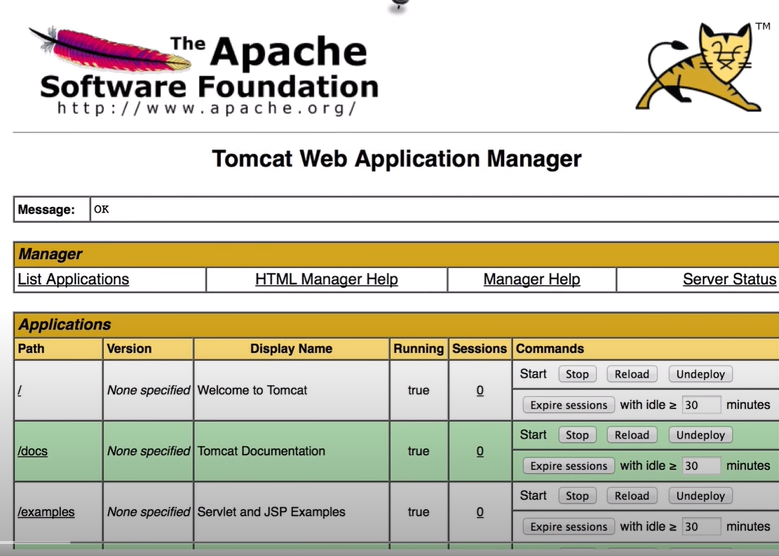
Task: Click the 'Start' label in the /docs row
Action: [533, 435]
